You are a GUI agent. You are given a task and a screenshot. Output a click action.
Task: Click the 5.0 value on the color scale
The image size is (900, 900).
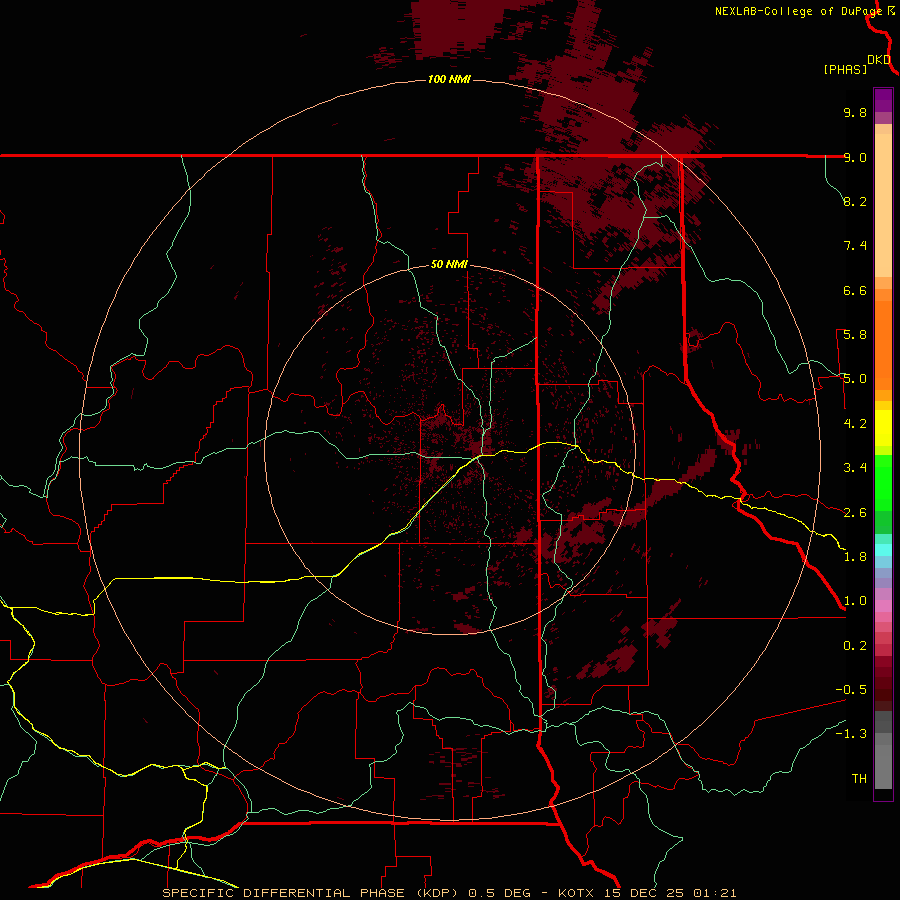855,379
